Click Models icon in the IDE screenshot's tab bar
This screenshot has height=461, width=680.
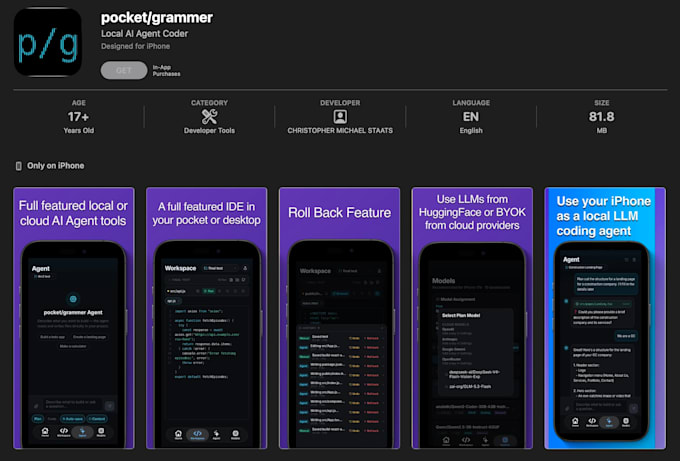point(235,434)
